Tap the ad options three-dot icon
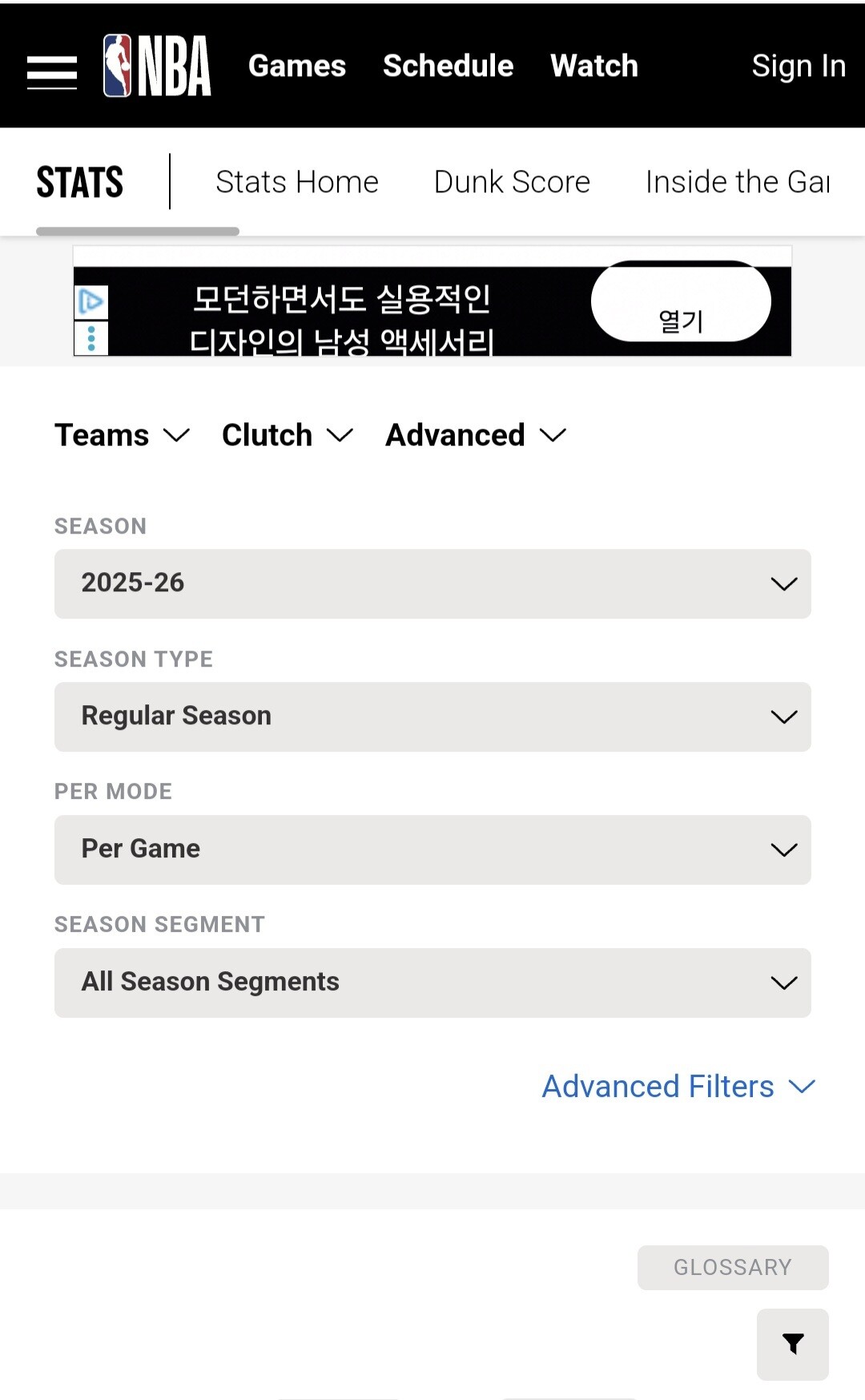The height and width of the screenshot is (1400, 865). tap(91, 338)
